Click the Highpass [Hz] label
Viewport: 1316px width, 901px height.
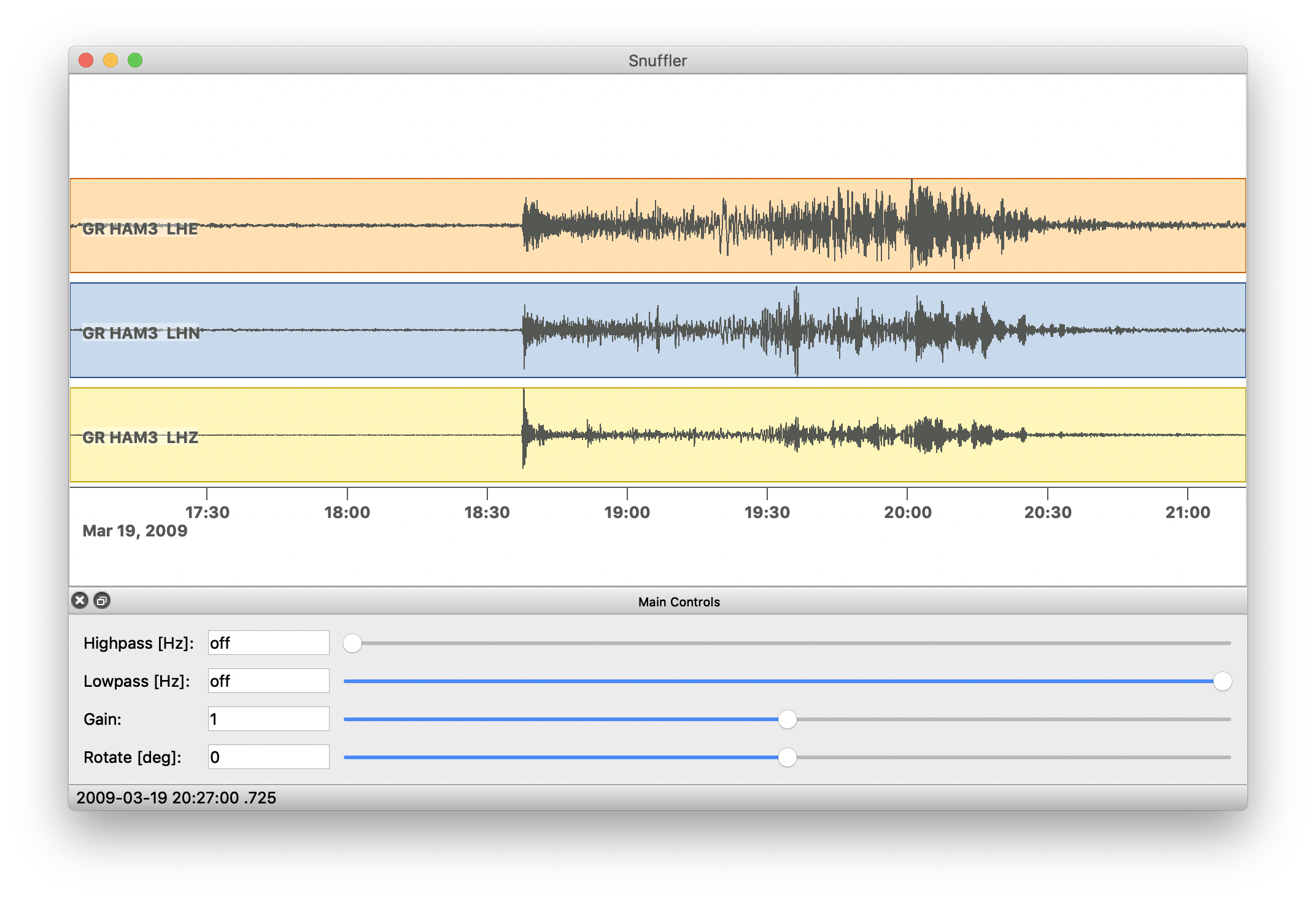[139, 643]
